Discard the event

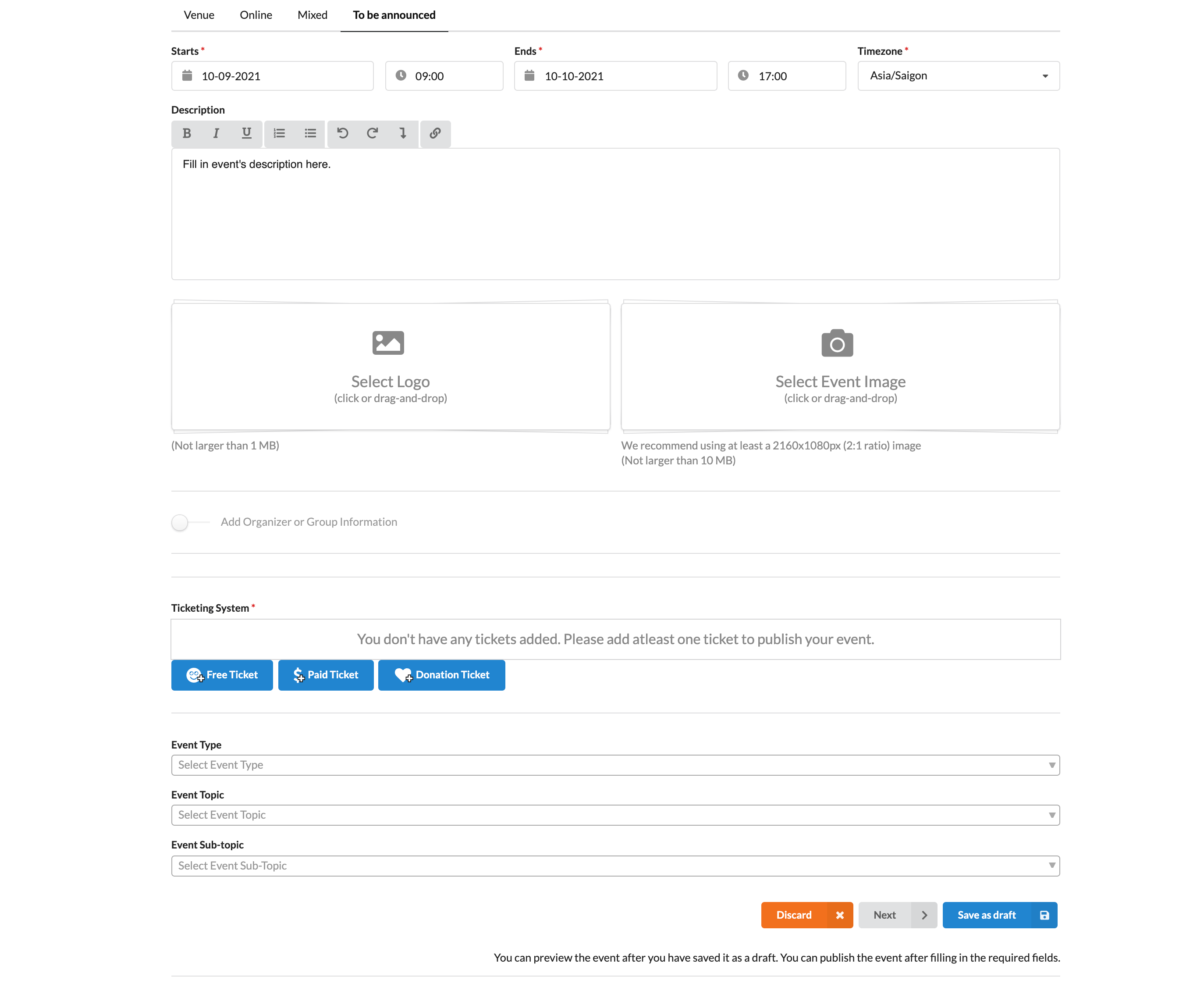pyautogui.click(x=807, y=915)
